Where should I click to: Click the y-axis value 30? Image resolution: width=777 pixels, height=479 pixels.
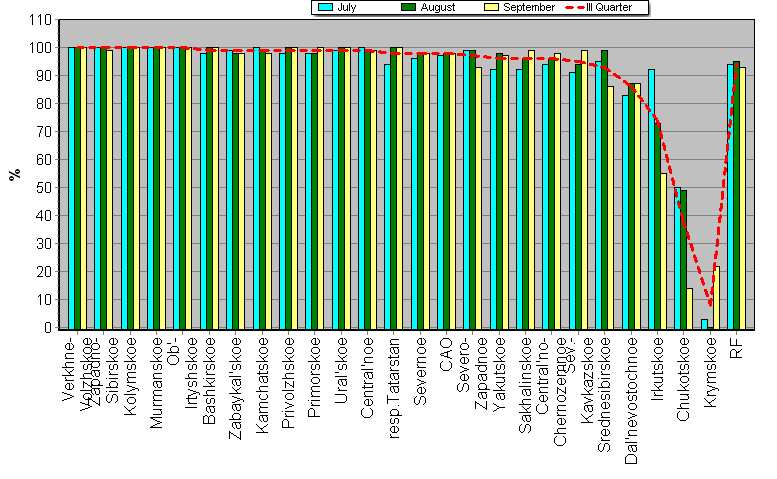click(44, 244)
